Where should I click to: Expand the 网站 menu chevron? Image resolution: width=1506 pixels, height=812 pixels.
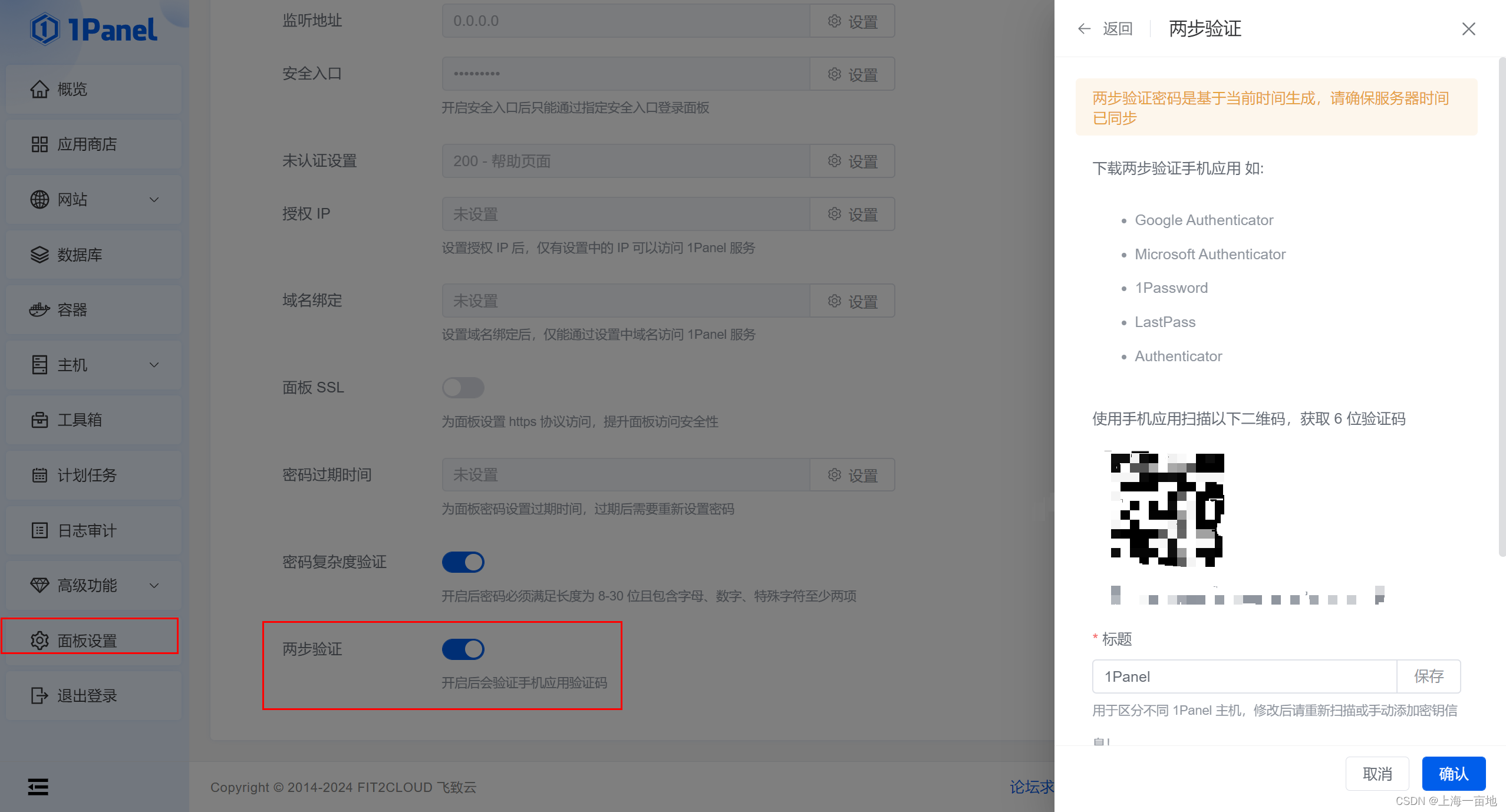coord(154,200)
